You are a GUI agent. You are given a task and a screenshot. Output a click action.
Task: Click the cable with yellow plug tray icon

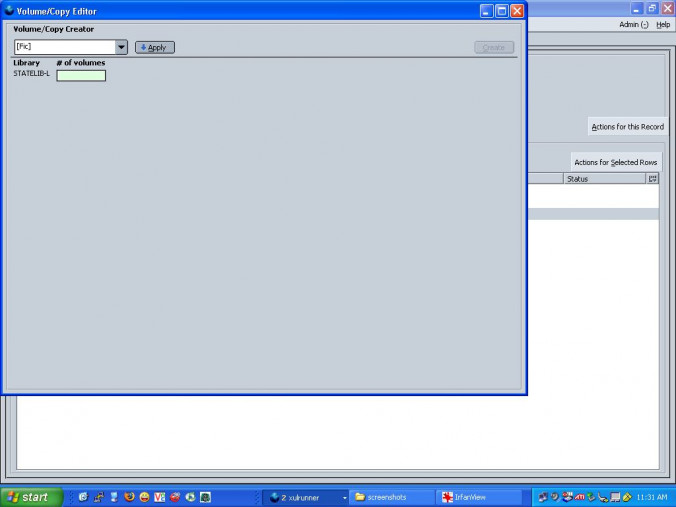point(603,498)
